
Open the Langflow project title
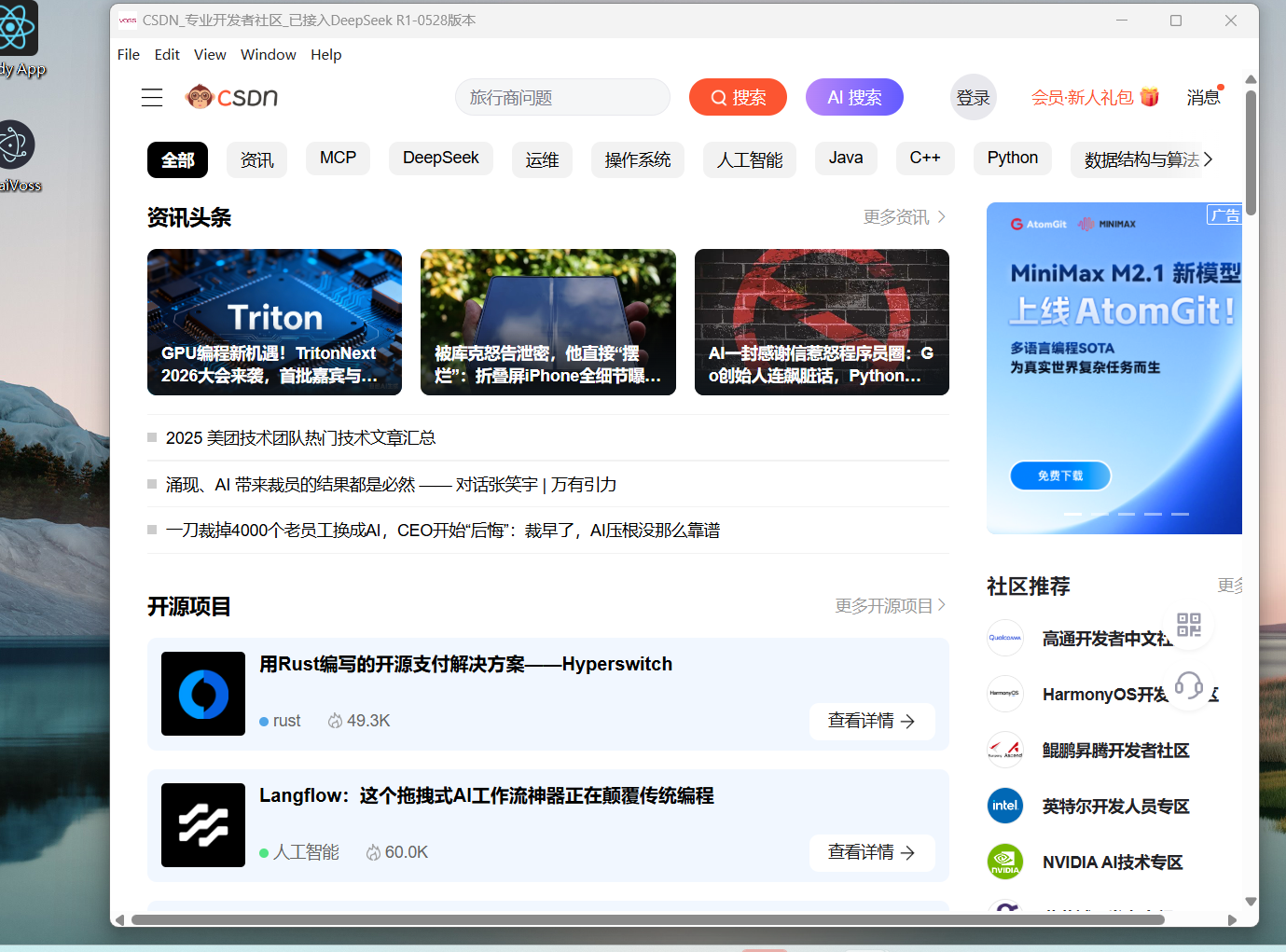487,795
